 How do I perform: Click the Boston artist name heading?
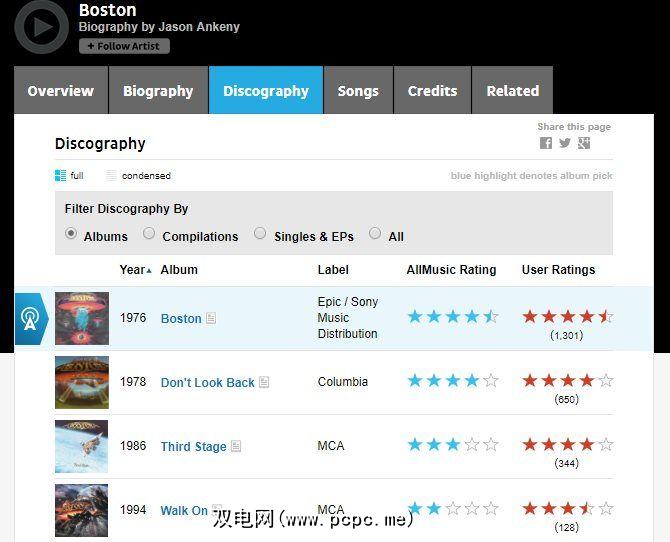(108, 9)
